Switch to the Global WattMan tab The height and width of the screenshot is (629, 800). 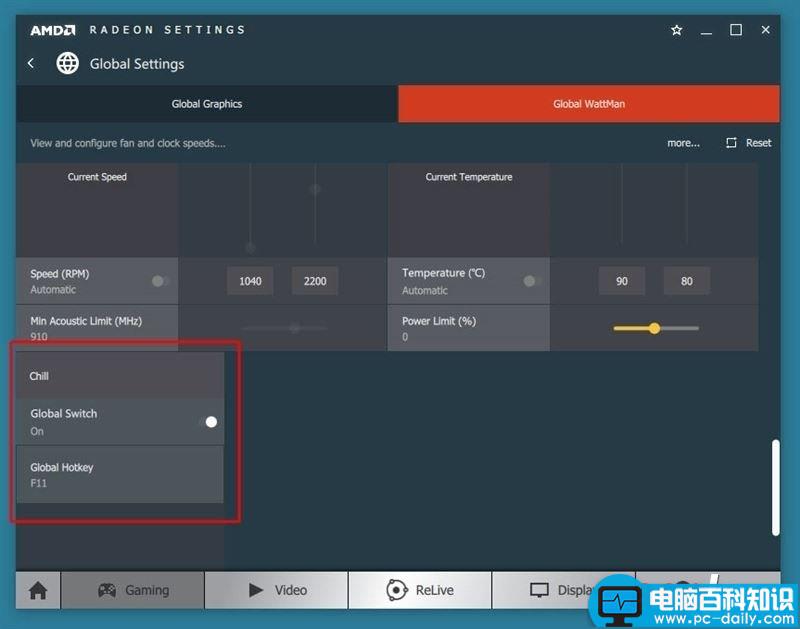coord(589,104)
